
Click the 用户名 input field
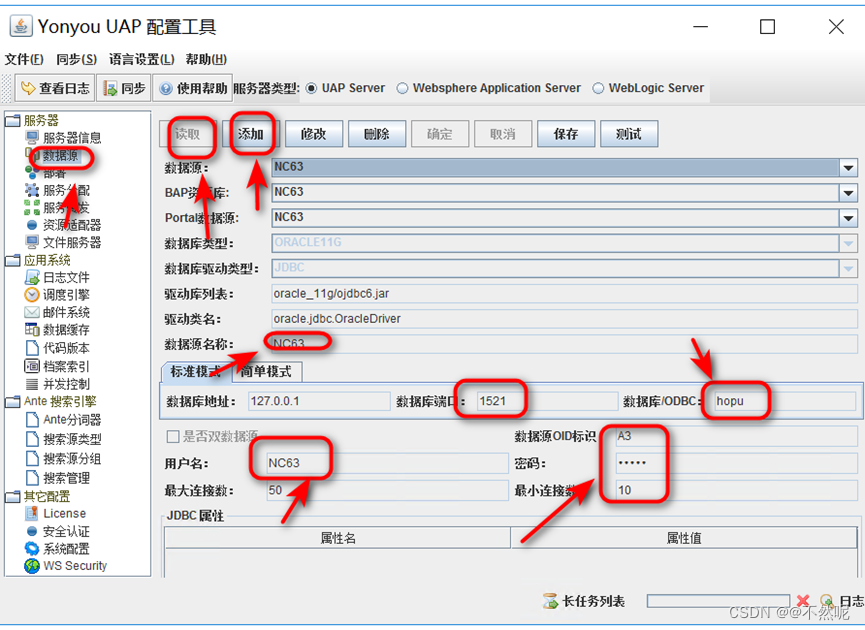pos(387,463)
